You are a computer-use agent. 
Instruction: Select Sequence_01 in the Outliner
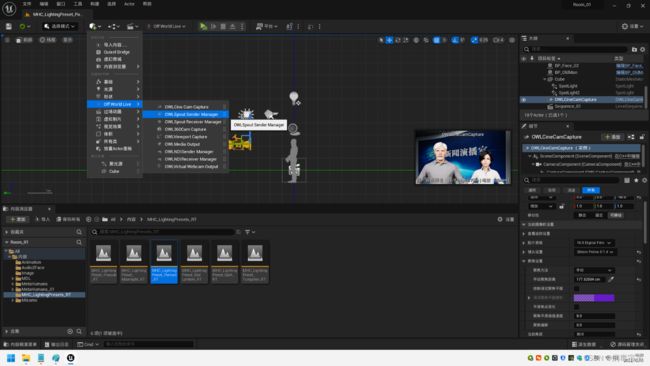point(568,107)
